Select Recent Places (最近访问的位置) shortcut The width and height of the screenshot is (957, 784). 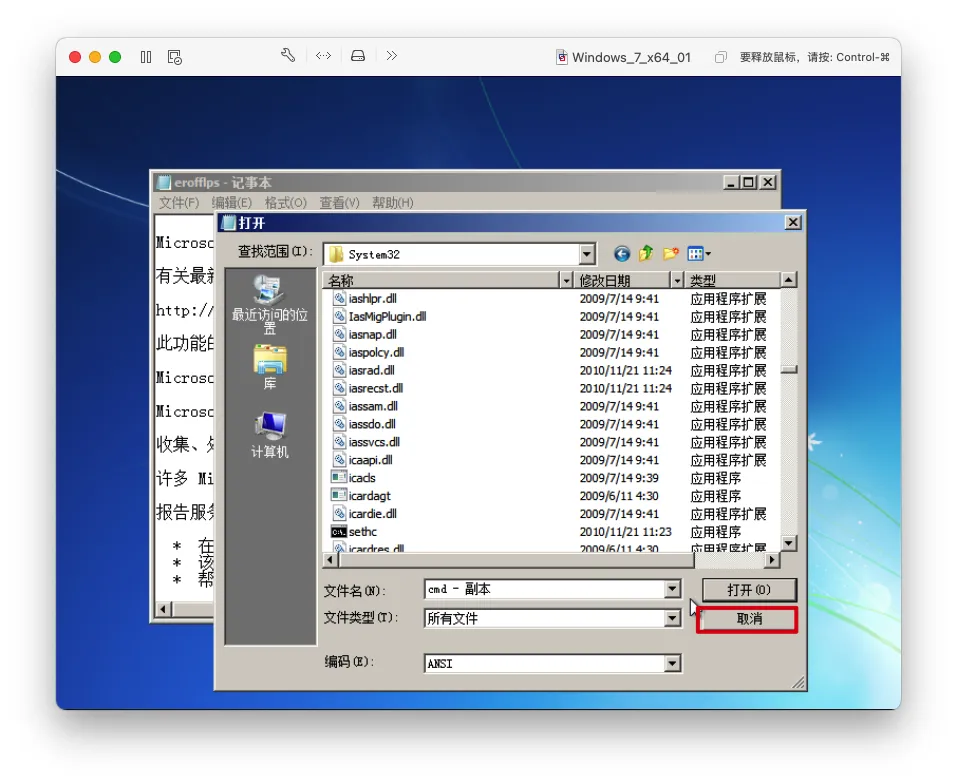click(x=270, y=306)
